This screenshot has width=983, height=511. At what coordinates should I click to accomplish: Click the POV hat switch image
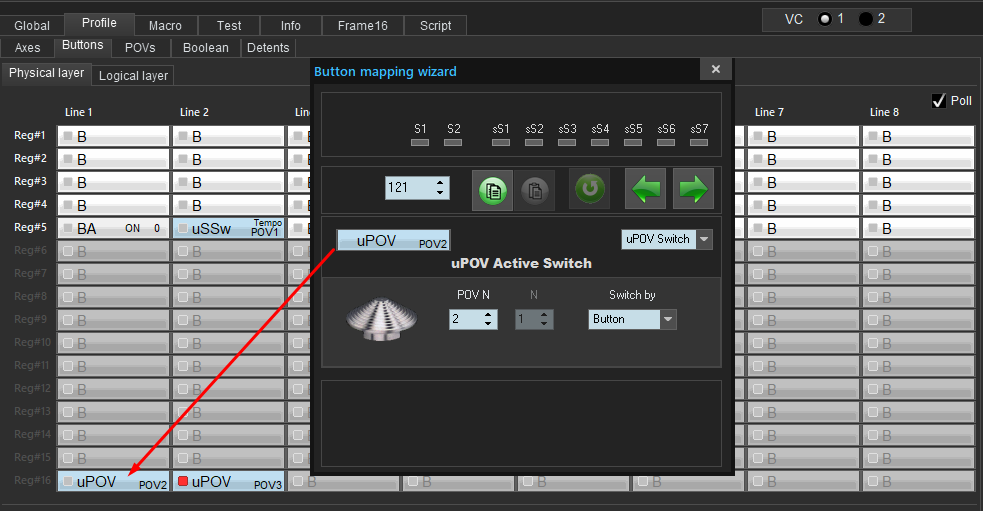(x=382, y=320)
